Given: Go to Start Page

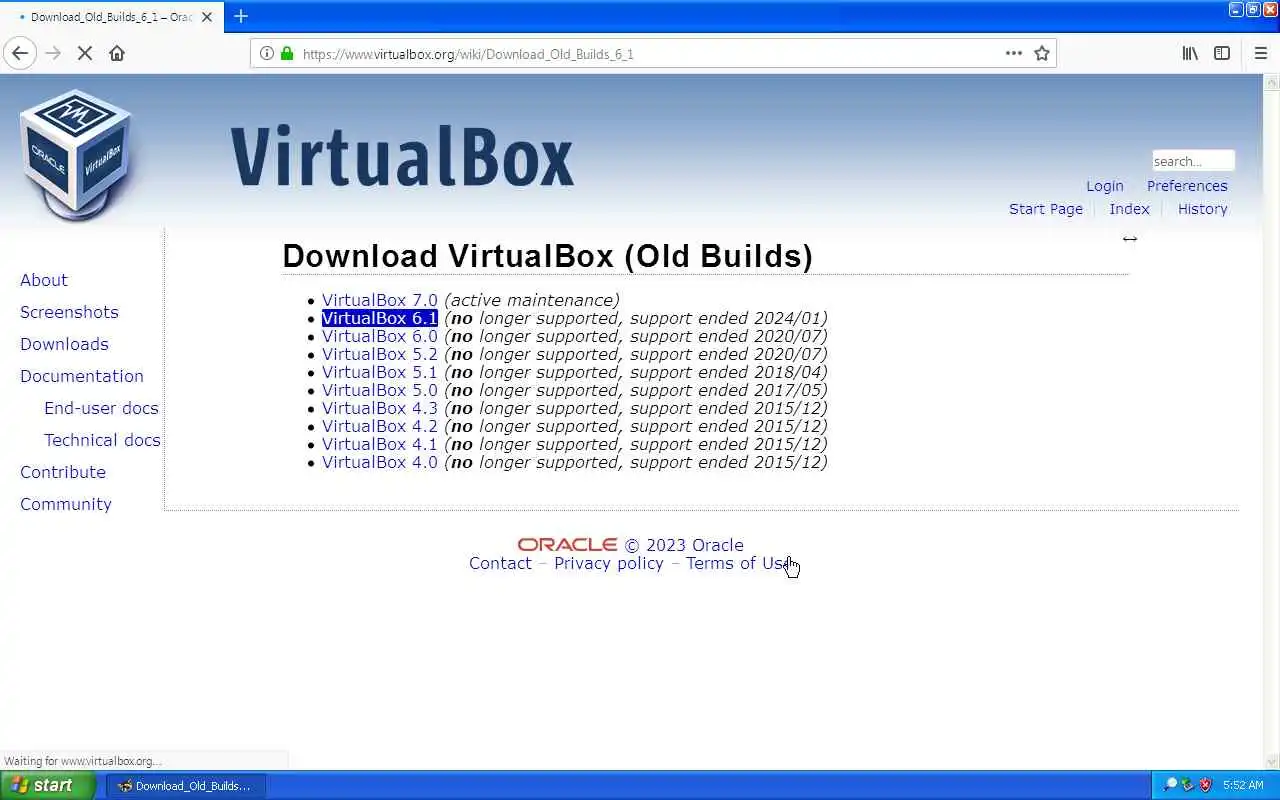Looking at the screenshot, I should (x=1046, y=209).
